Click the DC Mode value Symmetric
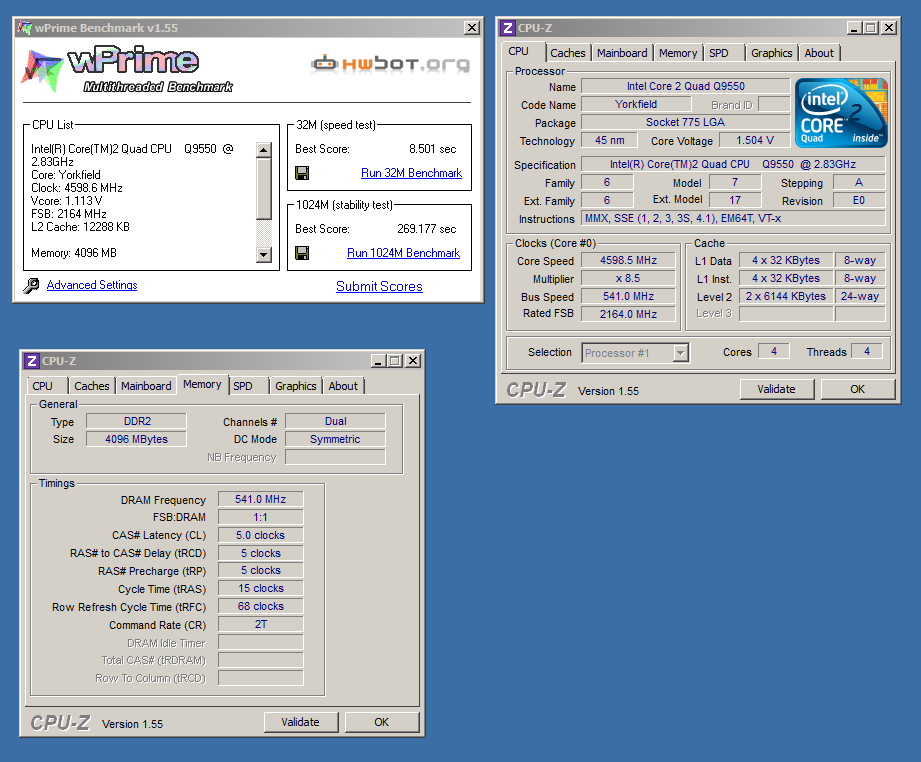 click(335, 439)
